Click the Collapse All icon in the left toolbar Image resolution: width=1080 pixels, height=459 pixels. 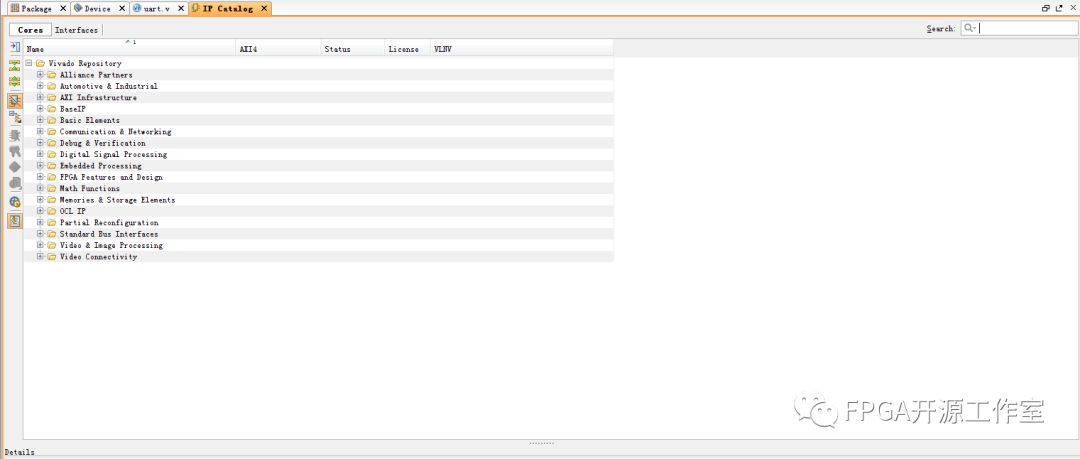coord(15,65)
